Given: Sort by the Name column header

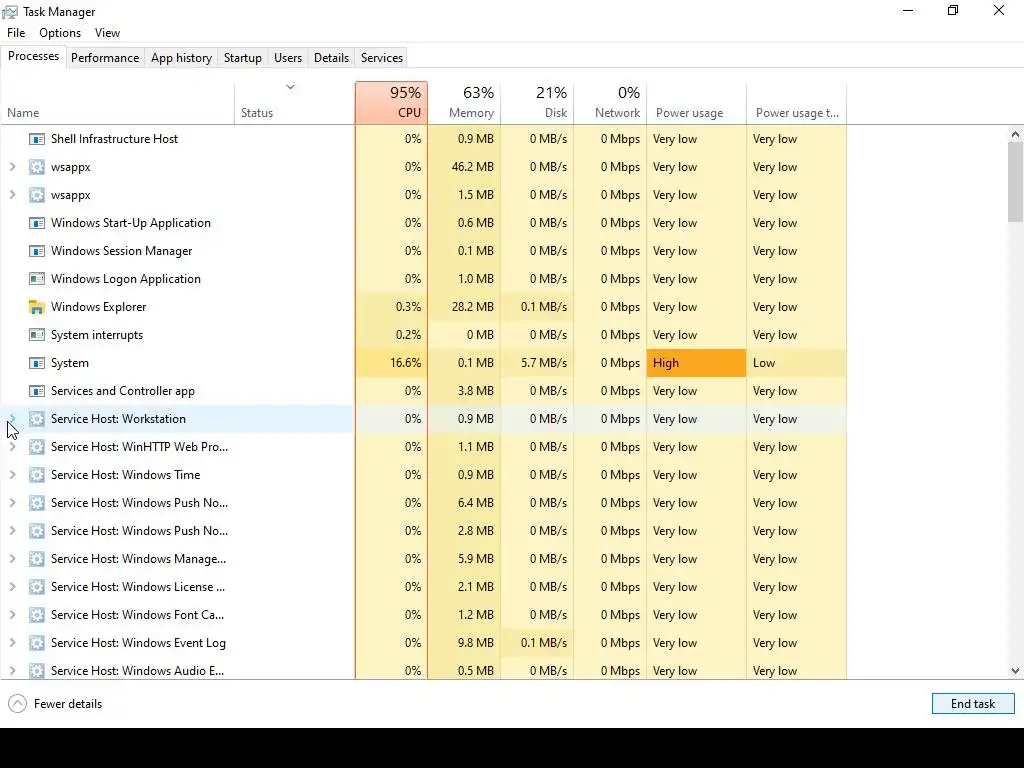Looking at the screenshot, I should click(x=118, y=103).
